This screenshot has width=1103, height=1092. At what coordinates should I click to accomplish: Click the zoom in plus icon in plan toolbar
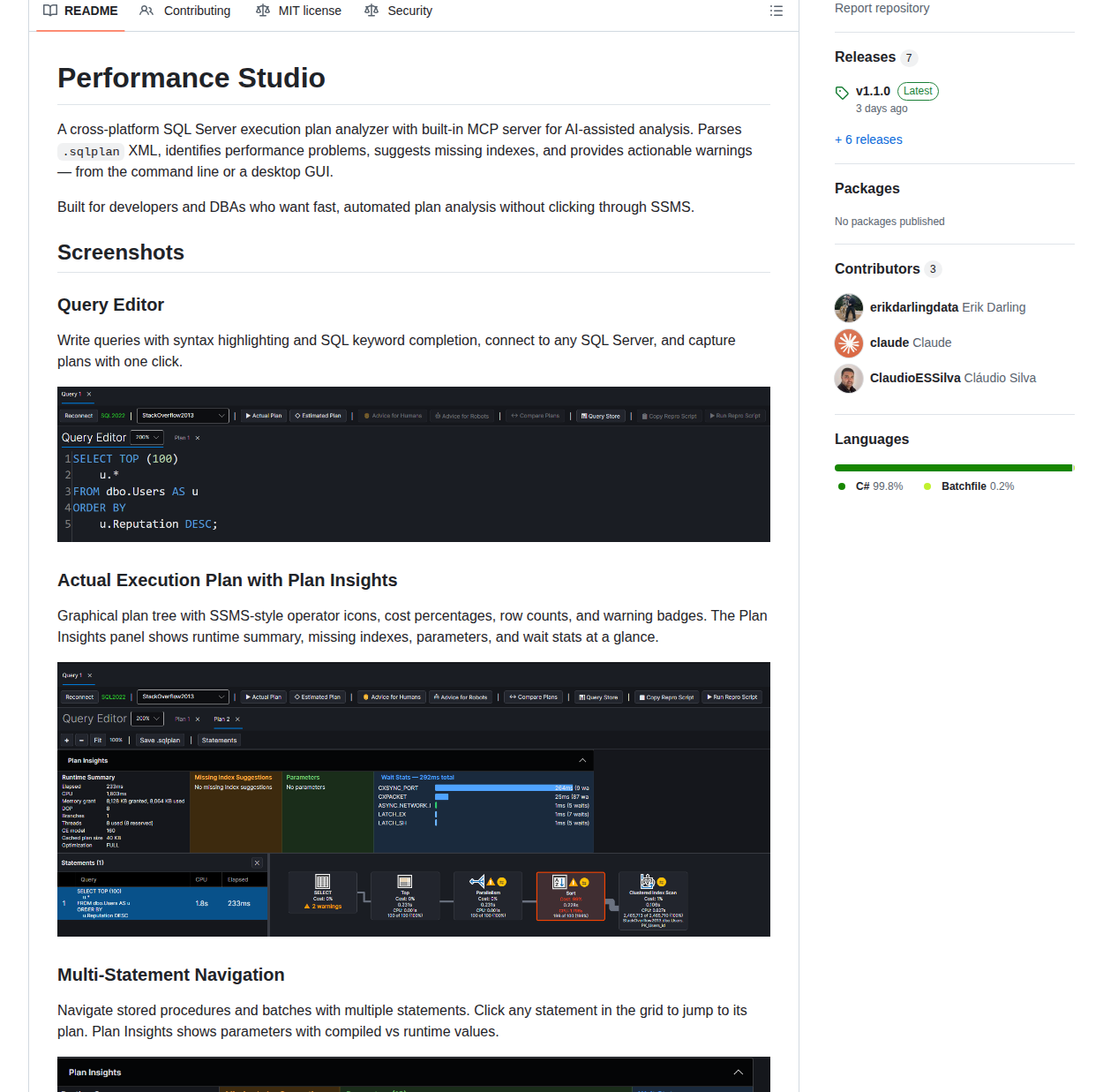click(66, 740)
